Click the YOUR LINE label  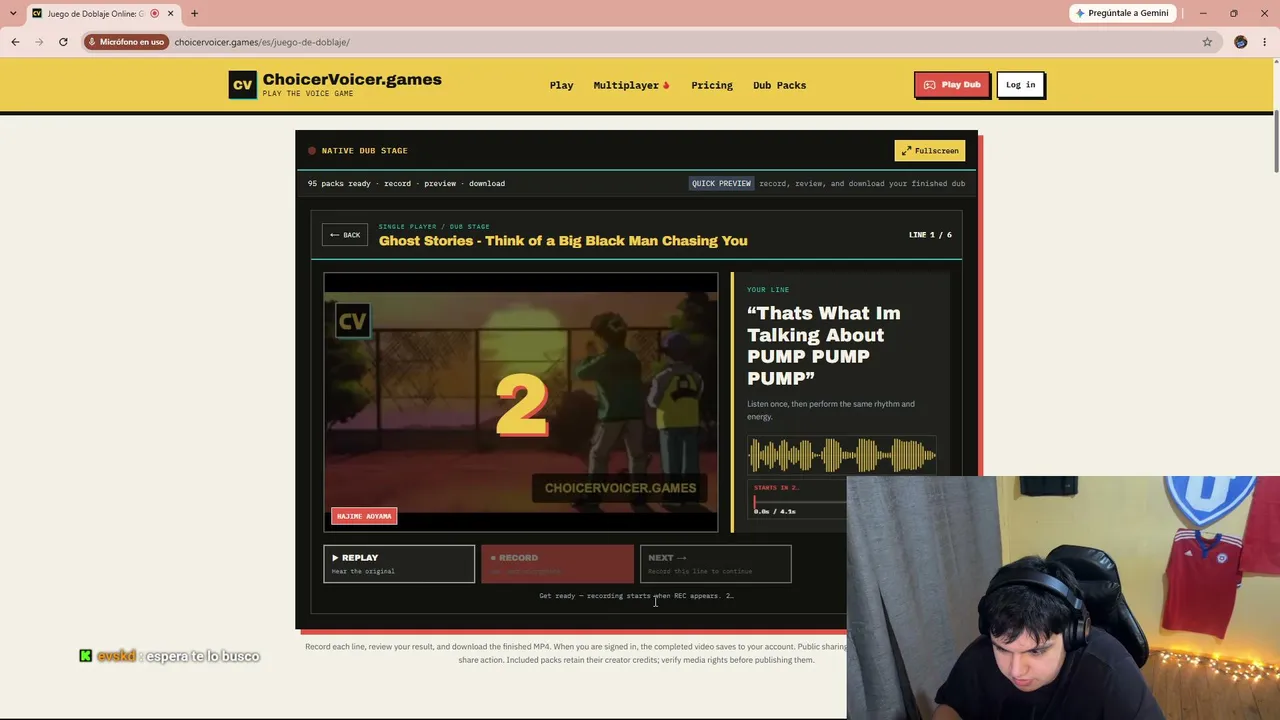click(x=768, y=290)
